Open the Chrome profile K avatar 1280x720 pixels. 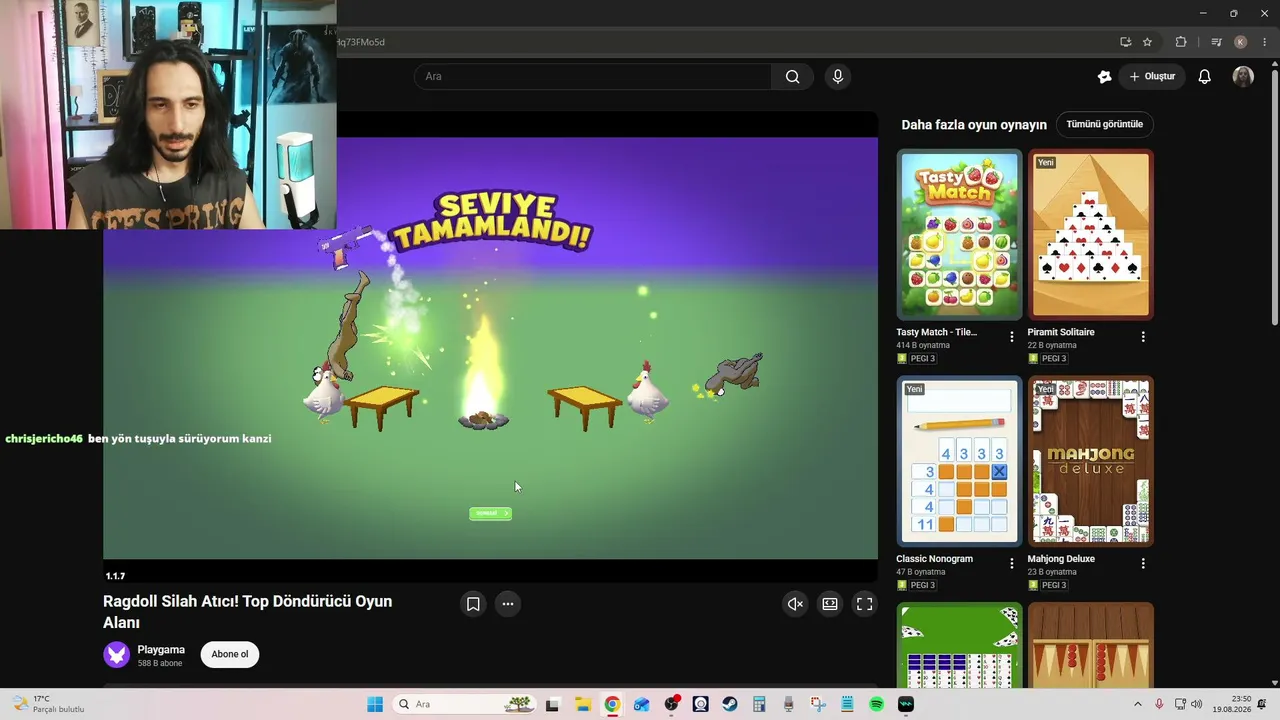1241,42
